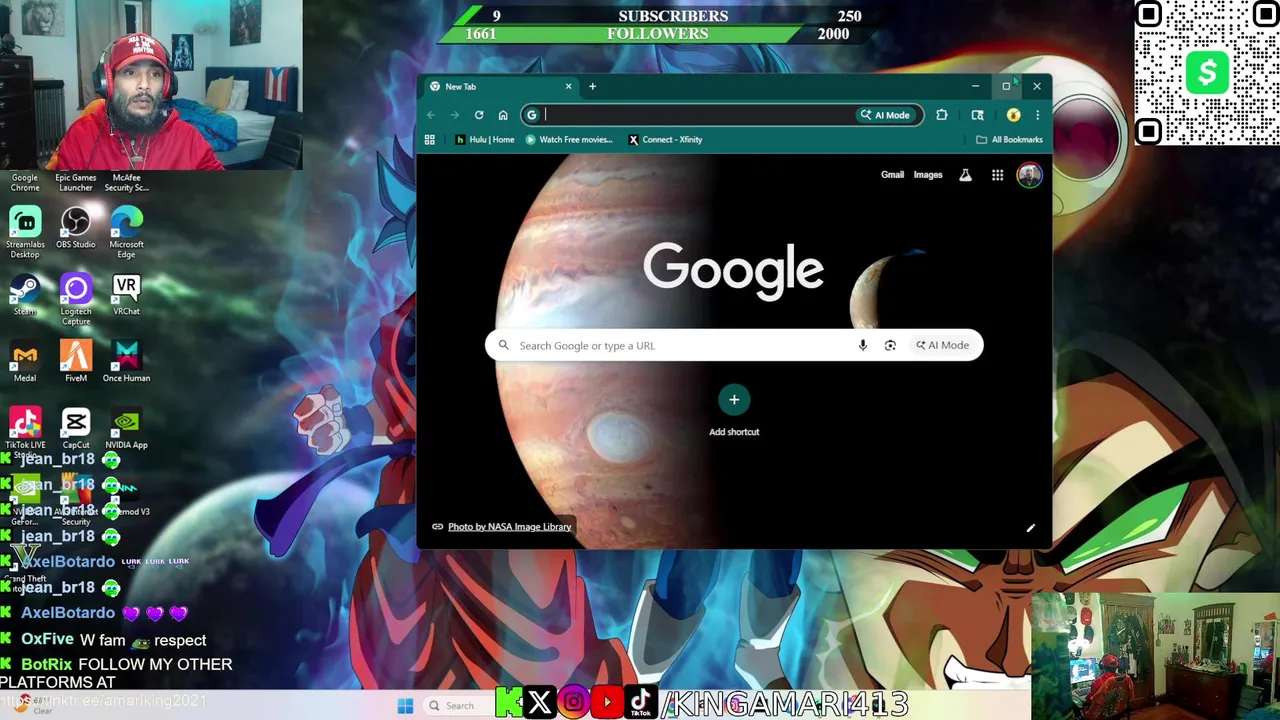Open the Windows Start menu
The height and width of the screenshot is (720, 1280).
tap(405, 706)
